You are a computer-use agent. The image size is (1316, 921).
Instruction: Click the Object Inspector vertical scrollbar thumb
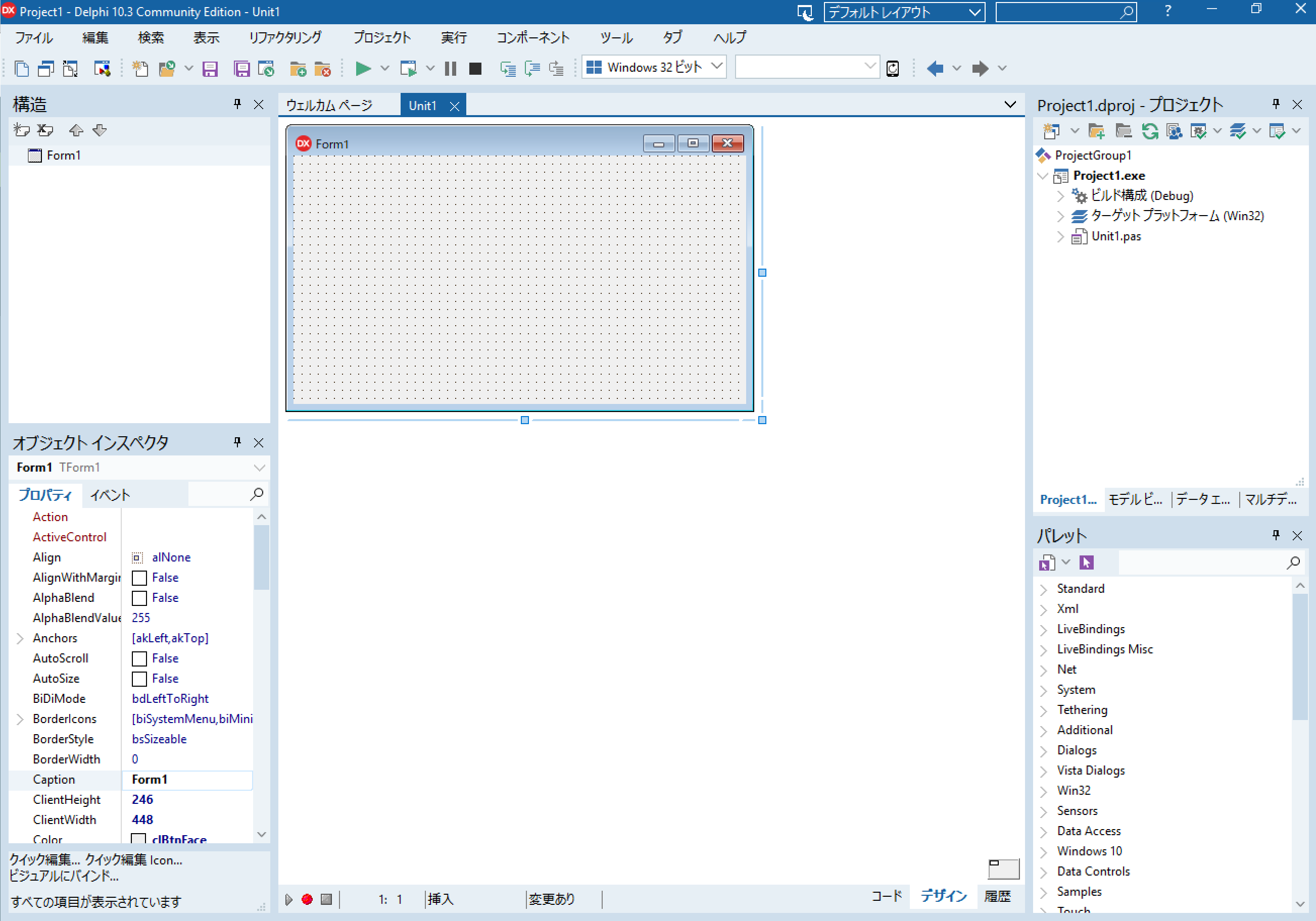point(261,557)
